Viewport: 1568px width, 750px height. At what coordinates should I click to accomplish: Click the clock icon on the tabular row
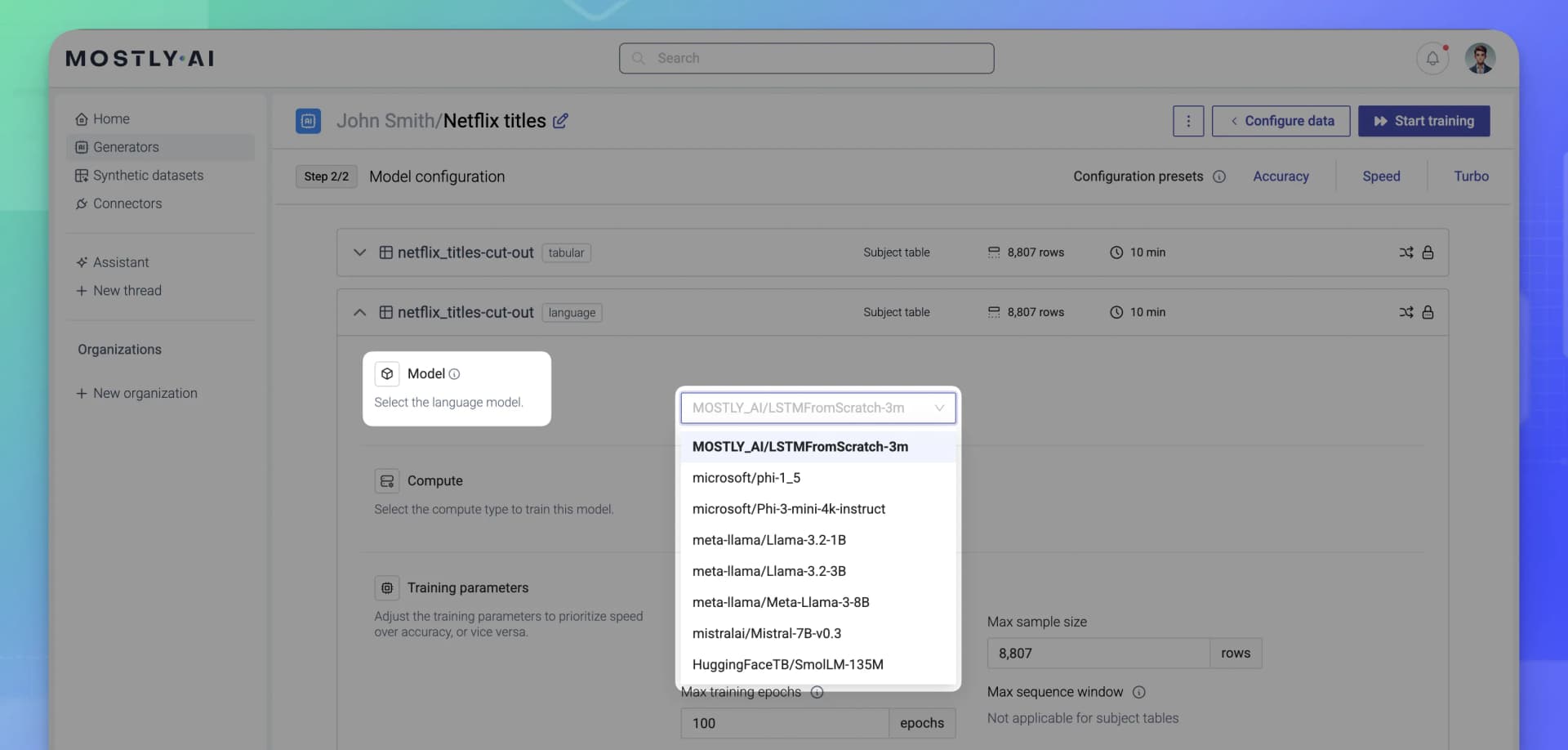pos(1116,252)
